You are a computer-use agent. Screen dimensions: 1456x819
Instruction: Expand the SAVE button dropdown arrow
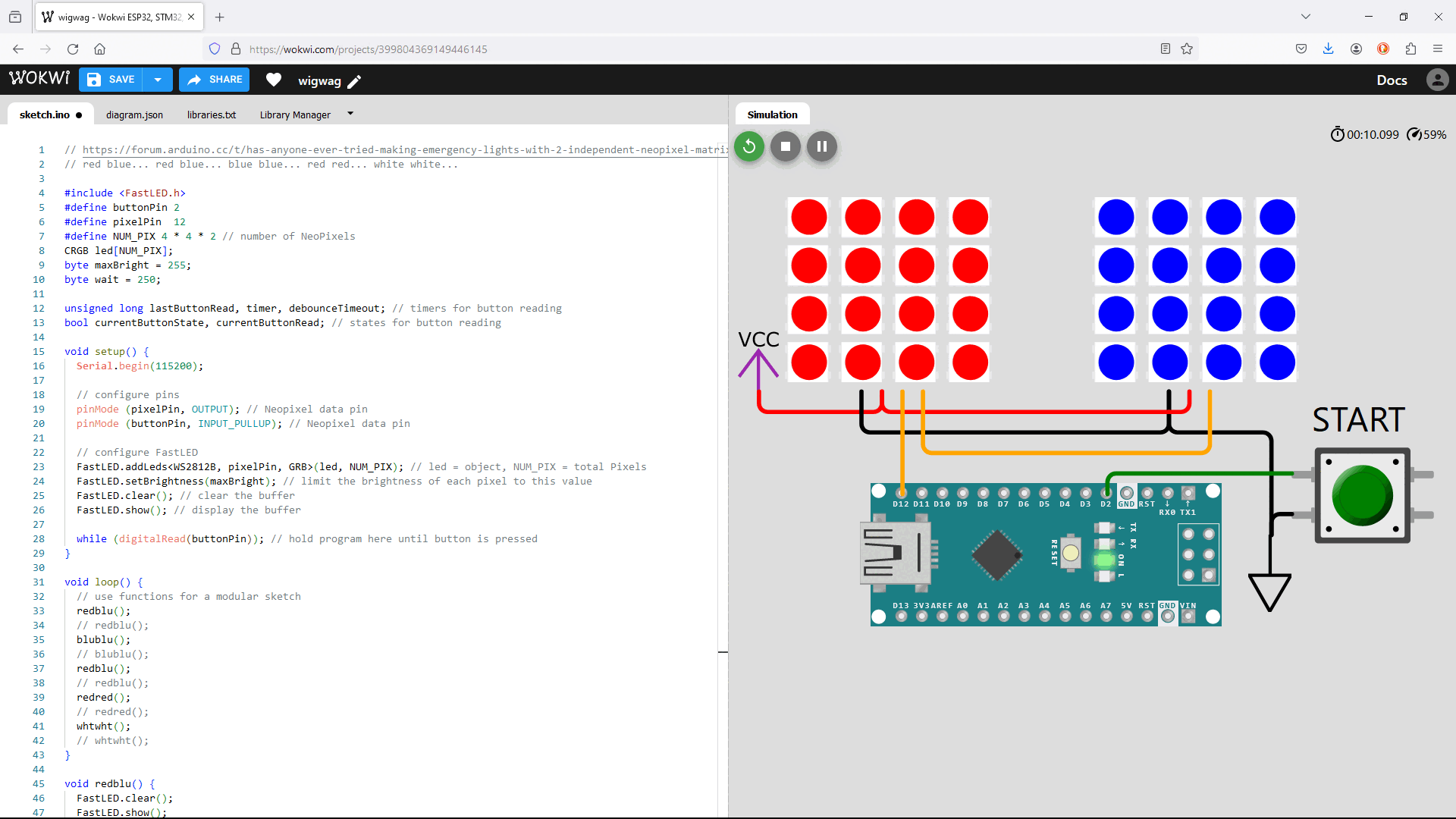pyautogui.click(x=157, y=79)
